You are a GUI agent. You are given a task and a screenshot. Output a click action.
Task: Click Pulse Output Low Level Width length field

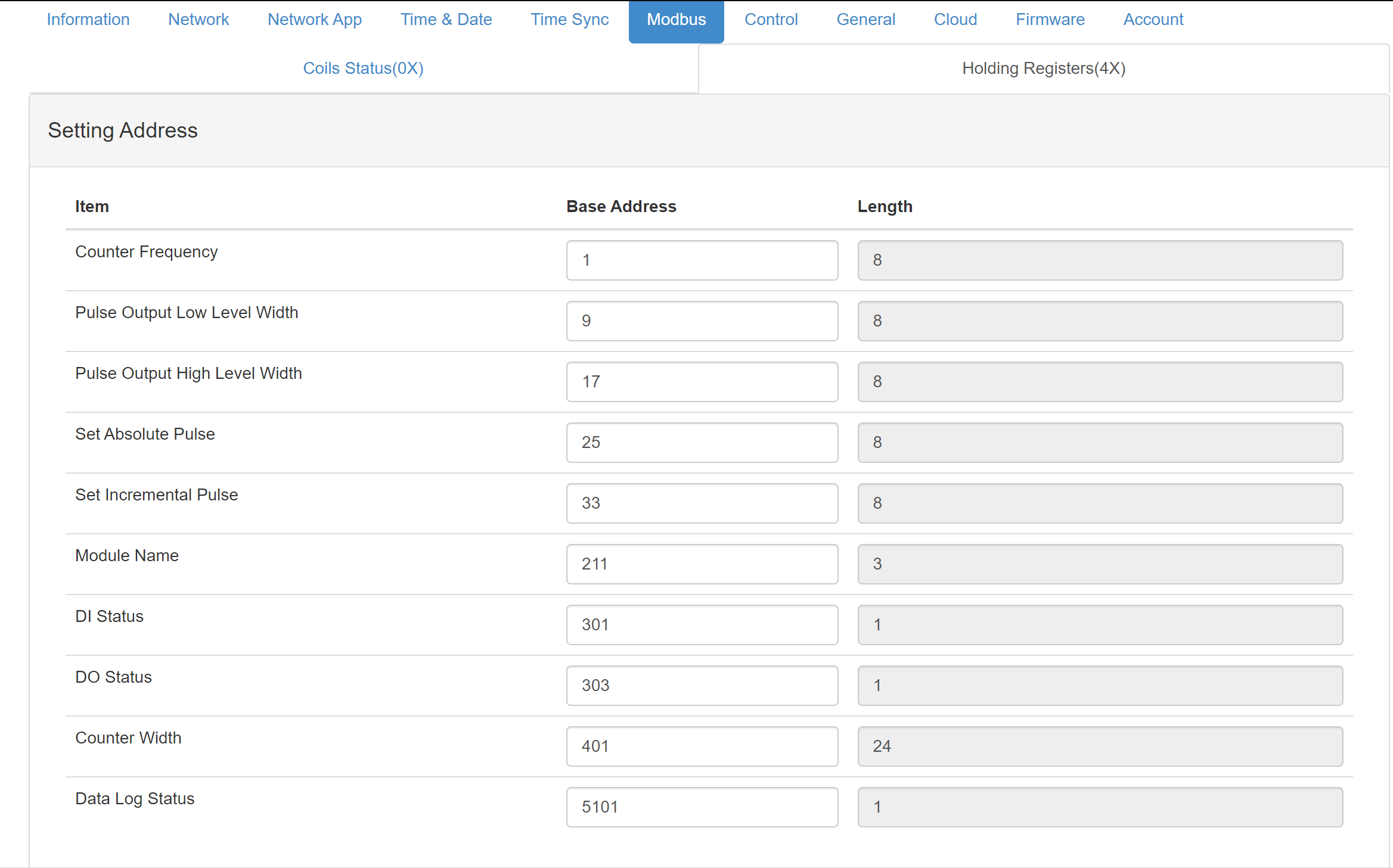coord(1100,321)
